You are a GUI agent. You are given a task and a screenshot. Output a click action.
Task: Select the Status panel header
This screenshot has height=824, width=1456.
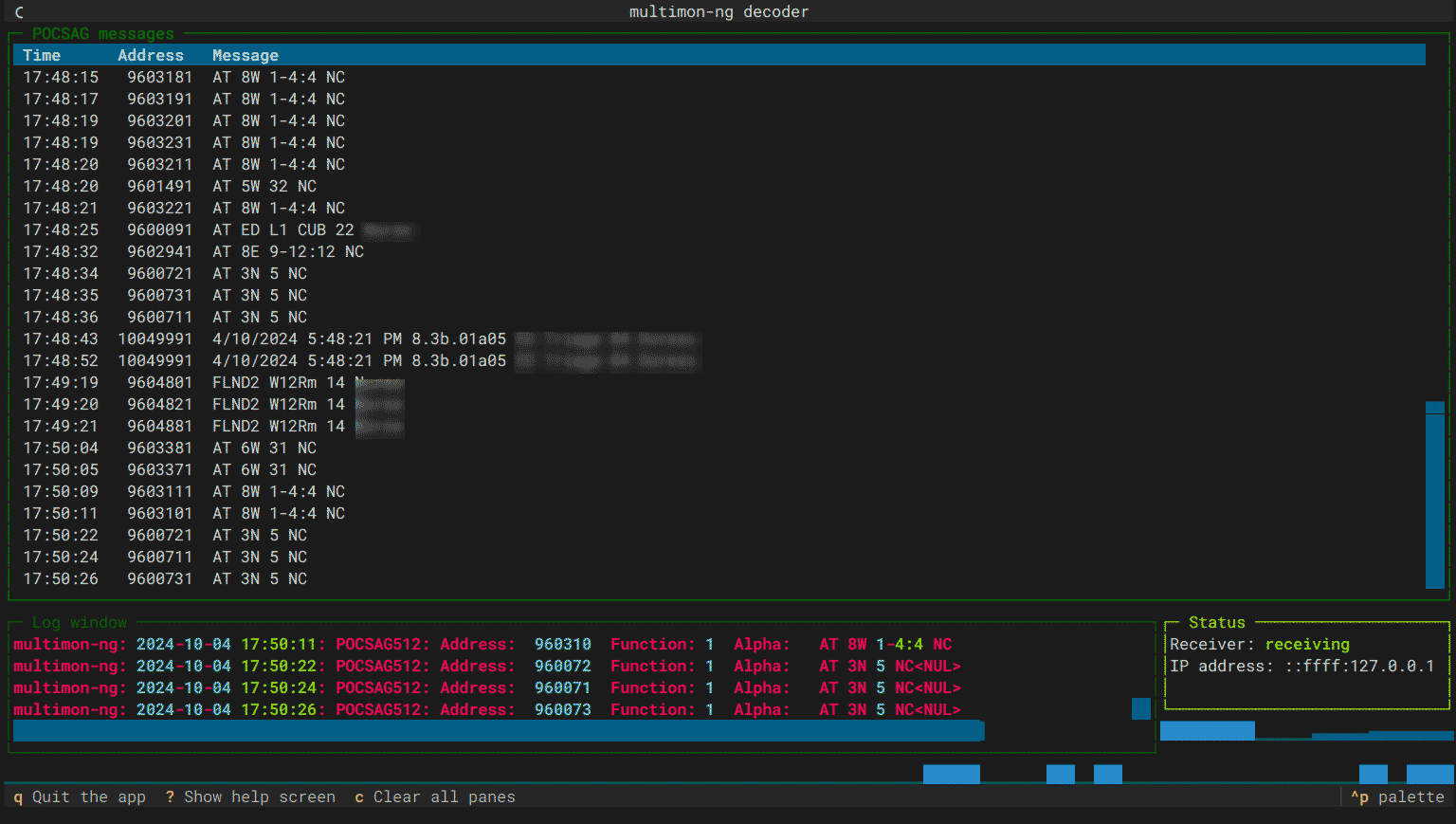[1217, 622]
